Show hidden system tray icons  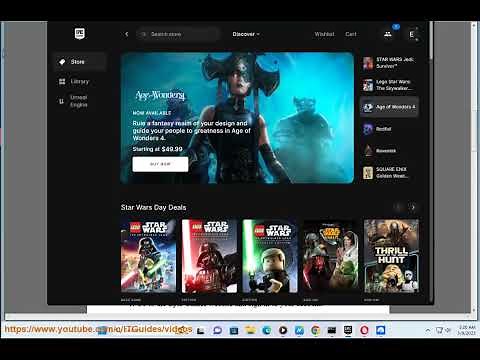click(x=428, y=330)
